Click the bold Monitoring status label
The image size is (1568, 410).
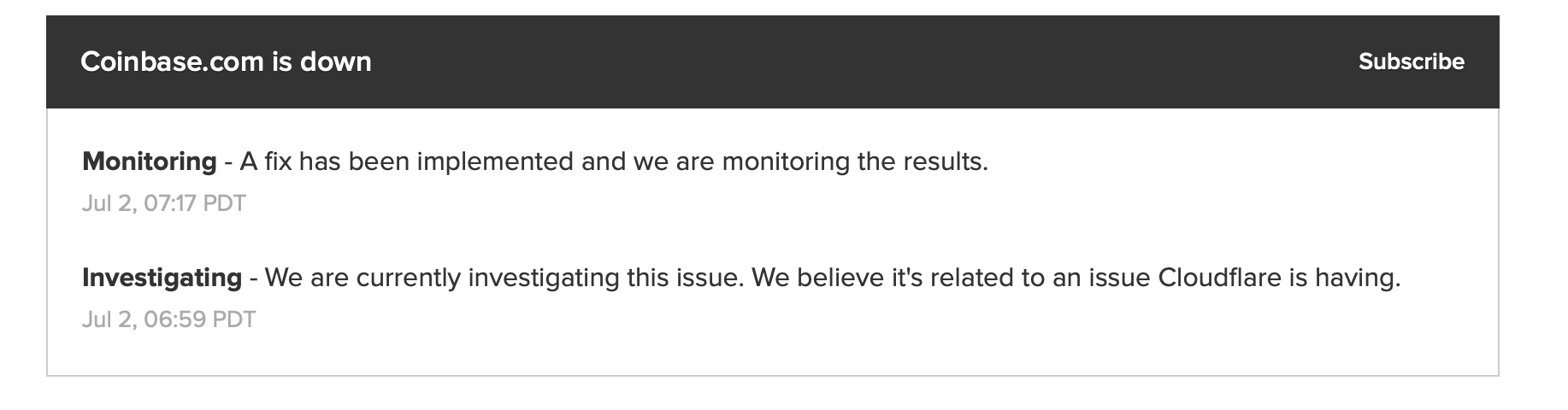pos(149,161)
